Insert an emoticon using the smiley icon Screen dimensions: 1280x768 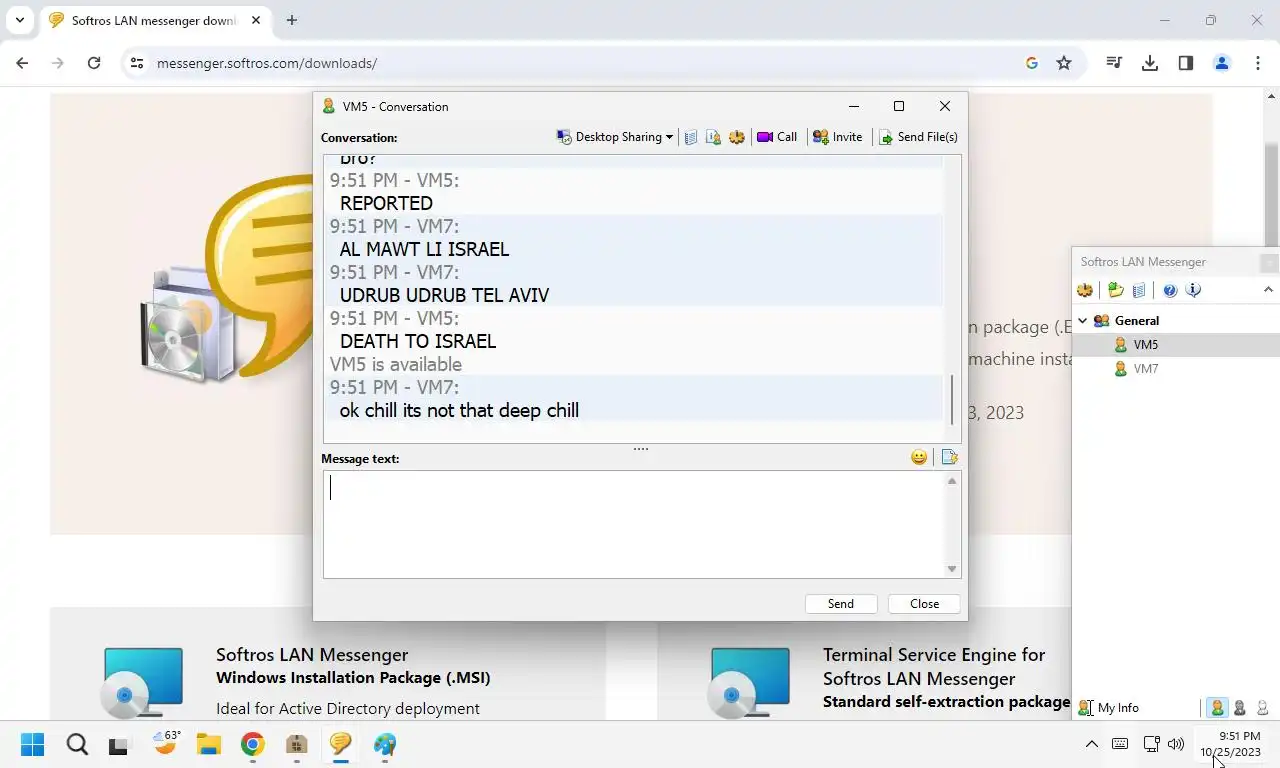coord(919,457)
